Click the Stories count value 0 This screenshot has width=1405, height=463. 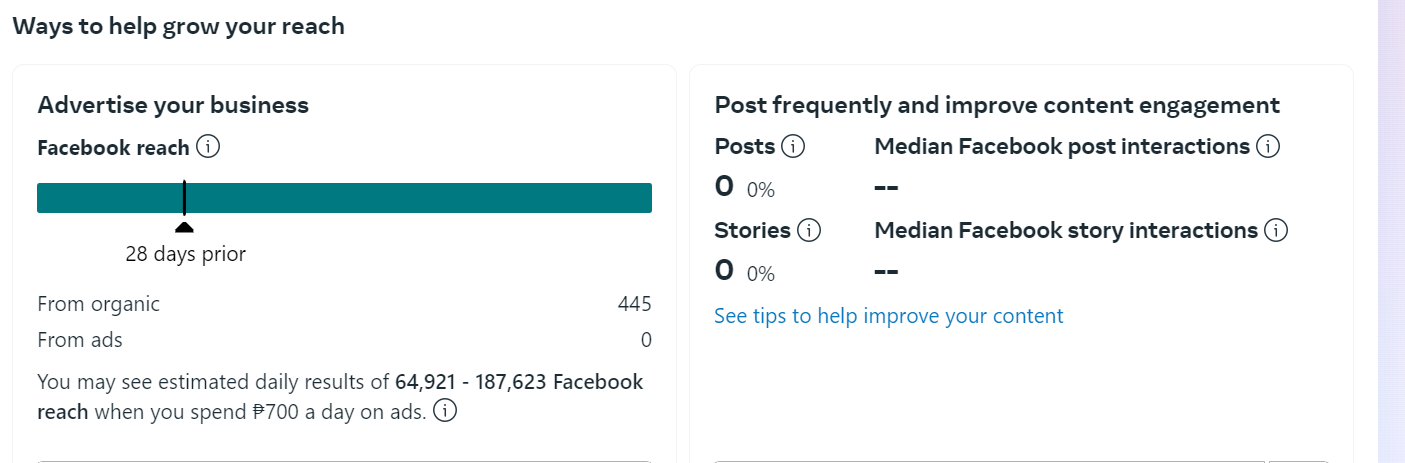coord(724,270)
